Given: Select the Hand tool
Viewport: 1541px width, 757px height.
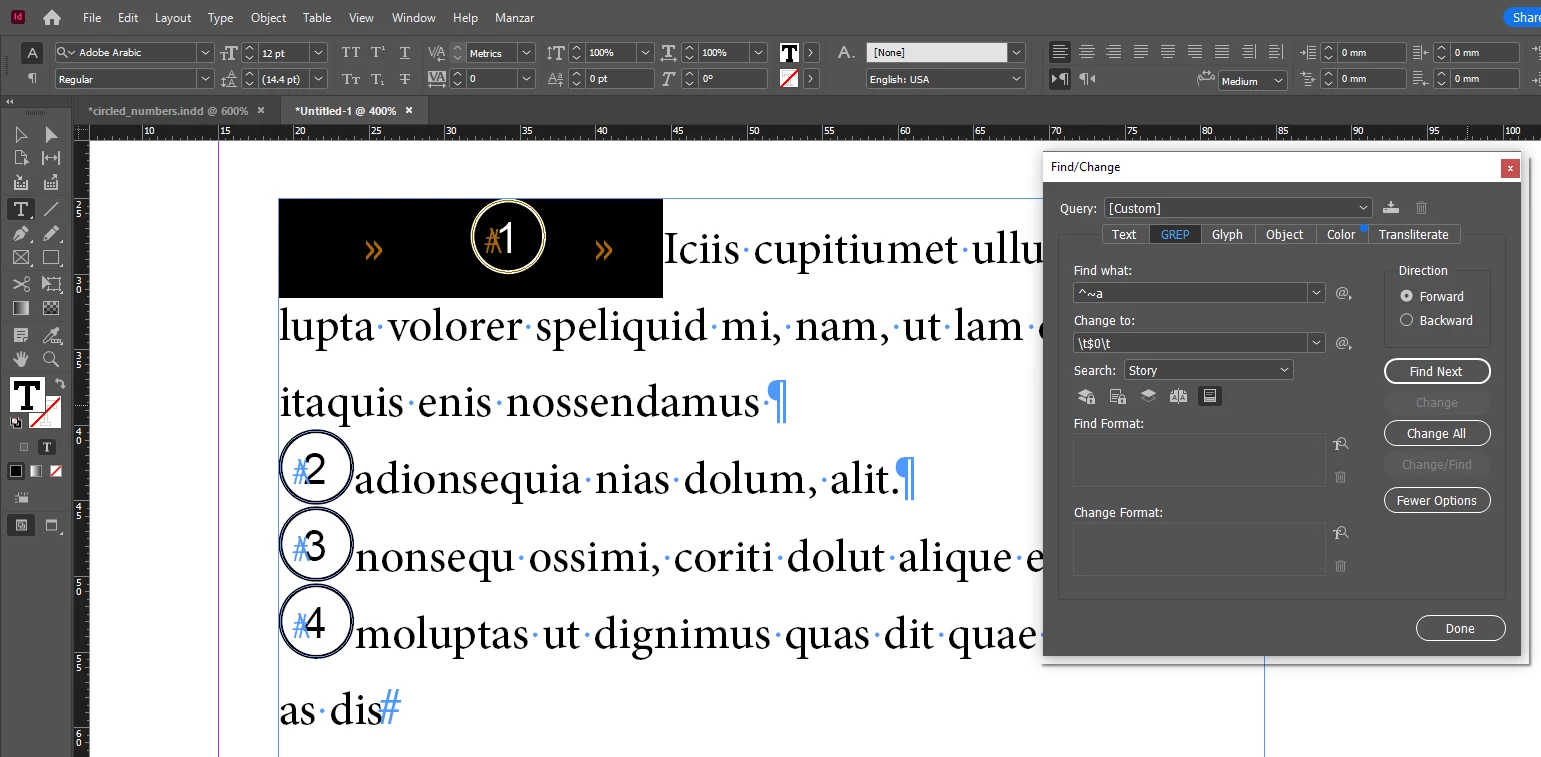Looking at the screenshot, I should click(x=20, y=359).
